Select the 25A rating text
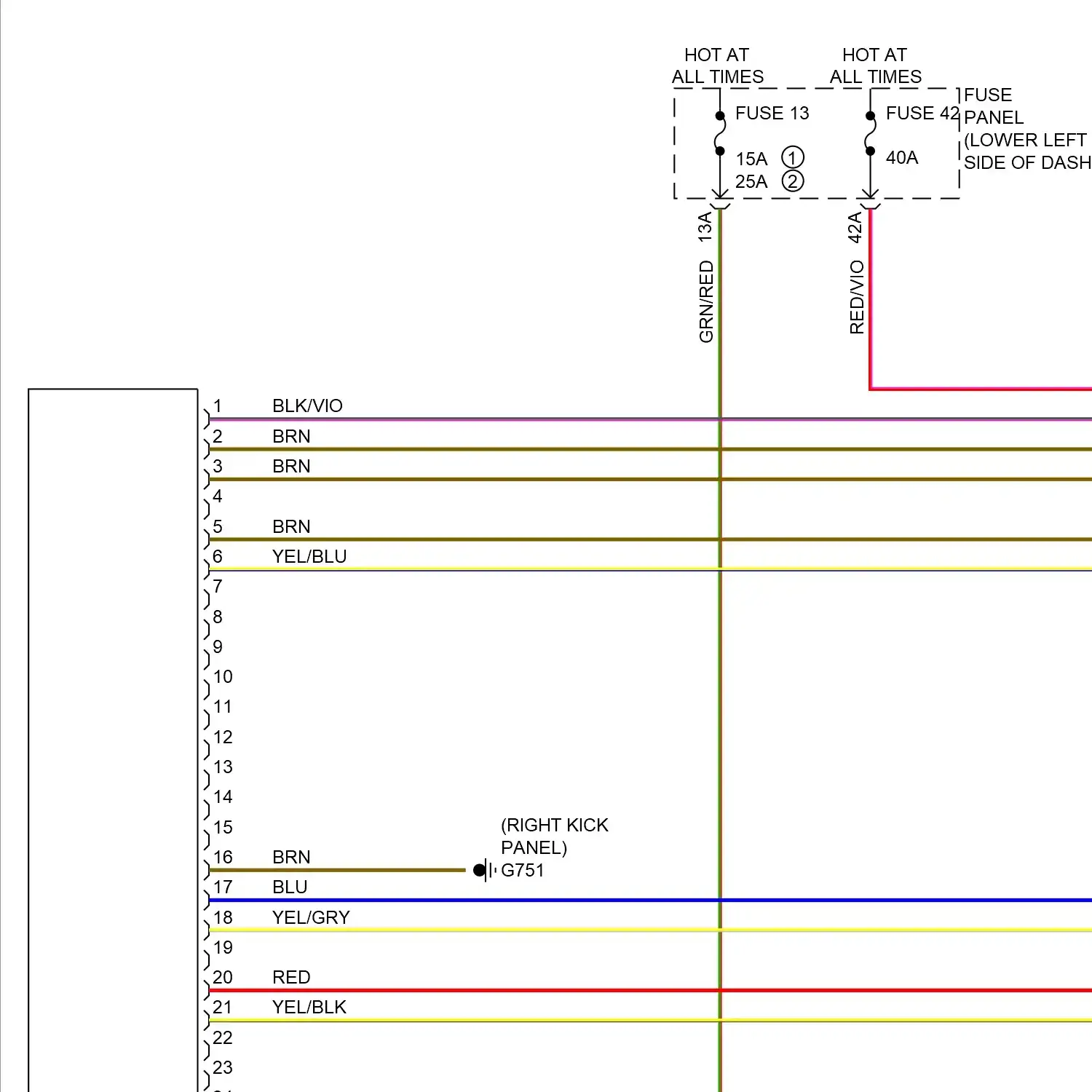The width and height of the screenshot is (1092, 1092). (x=751, y=181)
